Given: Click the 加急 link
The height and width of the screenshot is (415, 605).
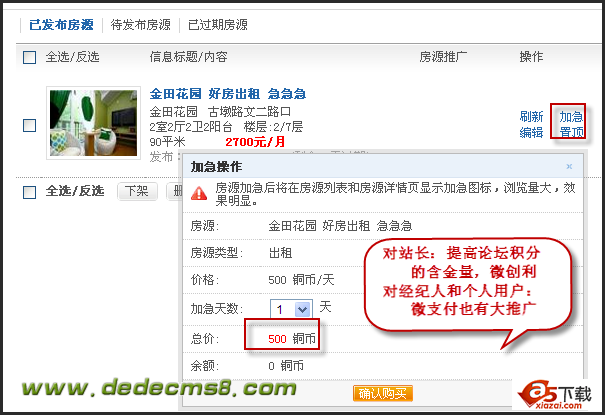Looking at the screenshot, I should point(571,116).
